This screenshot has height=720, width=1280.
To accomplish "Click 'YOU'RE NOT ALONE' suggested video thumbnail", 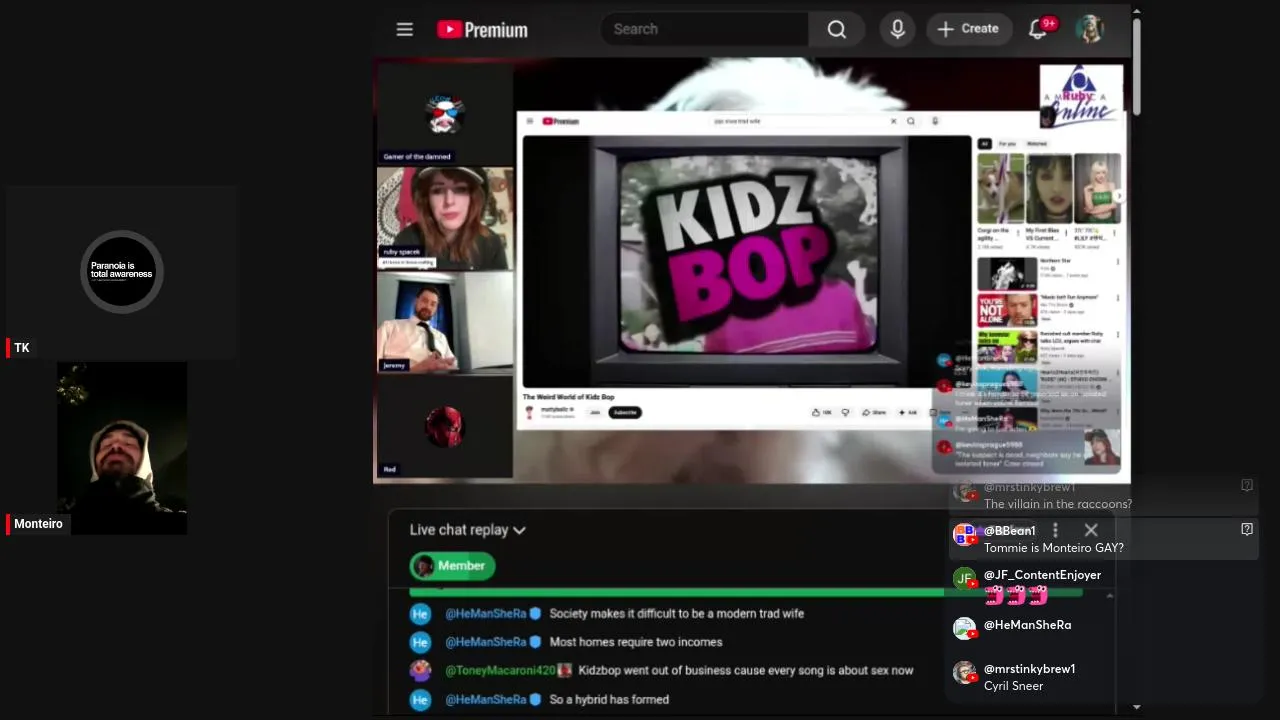I will (x=1007, y=310).
